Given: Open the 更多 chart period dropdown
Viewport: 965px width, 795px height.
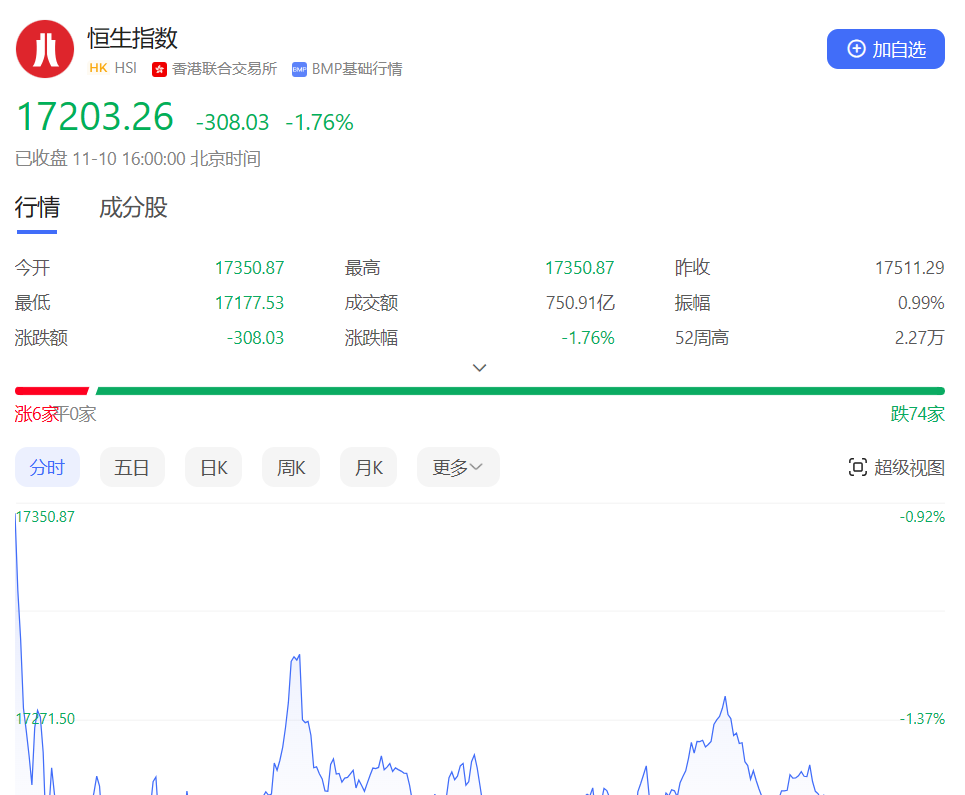Looking at the screenshot, I should [458, 467].
